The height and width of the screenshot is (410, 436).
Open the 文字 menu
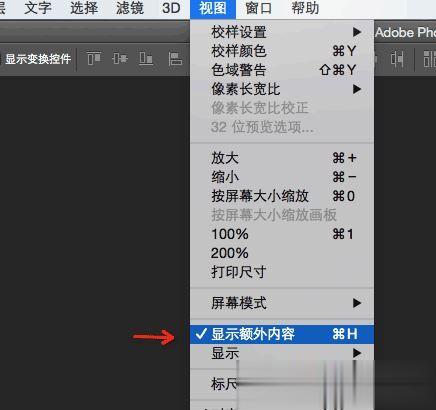(x=38, y=8)
